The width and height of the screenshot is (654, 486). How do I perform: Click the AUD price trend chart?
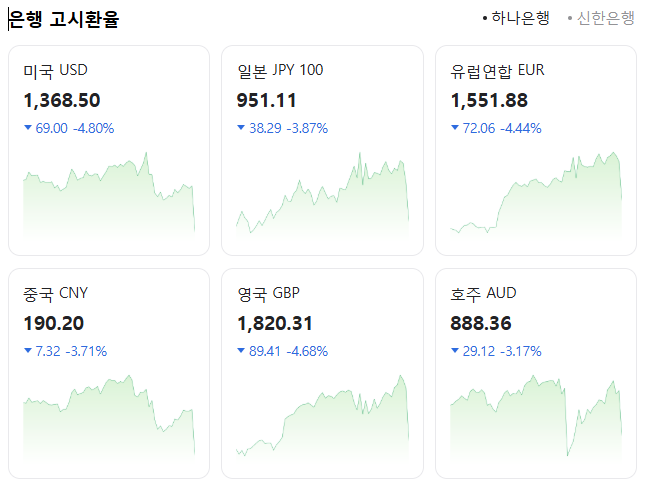click(x=536, y=418)
